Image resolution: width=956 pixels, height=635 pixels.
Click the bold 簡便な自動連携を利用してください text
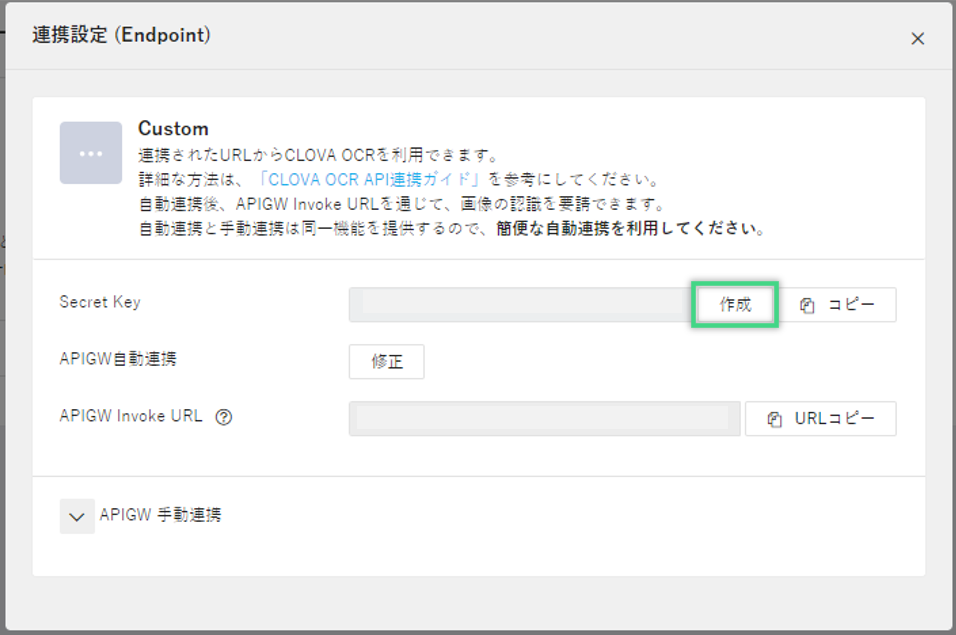coord(630,228)
